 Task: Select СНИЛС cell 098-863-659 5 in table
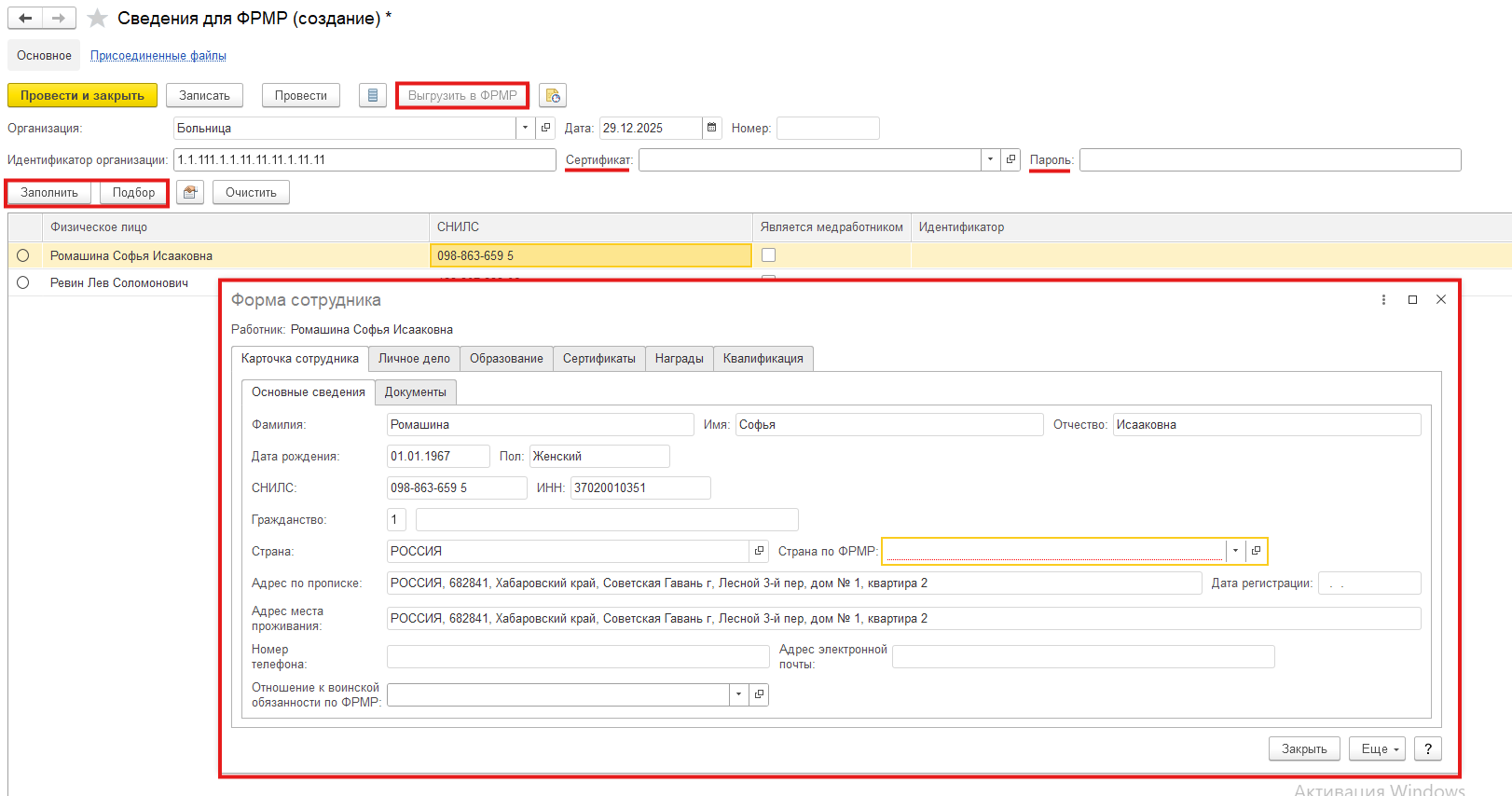(x=591, y=255)
